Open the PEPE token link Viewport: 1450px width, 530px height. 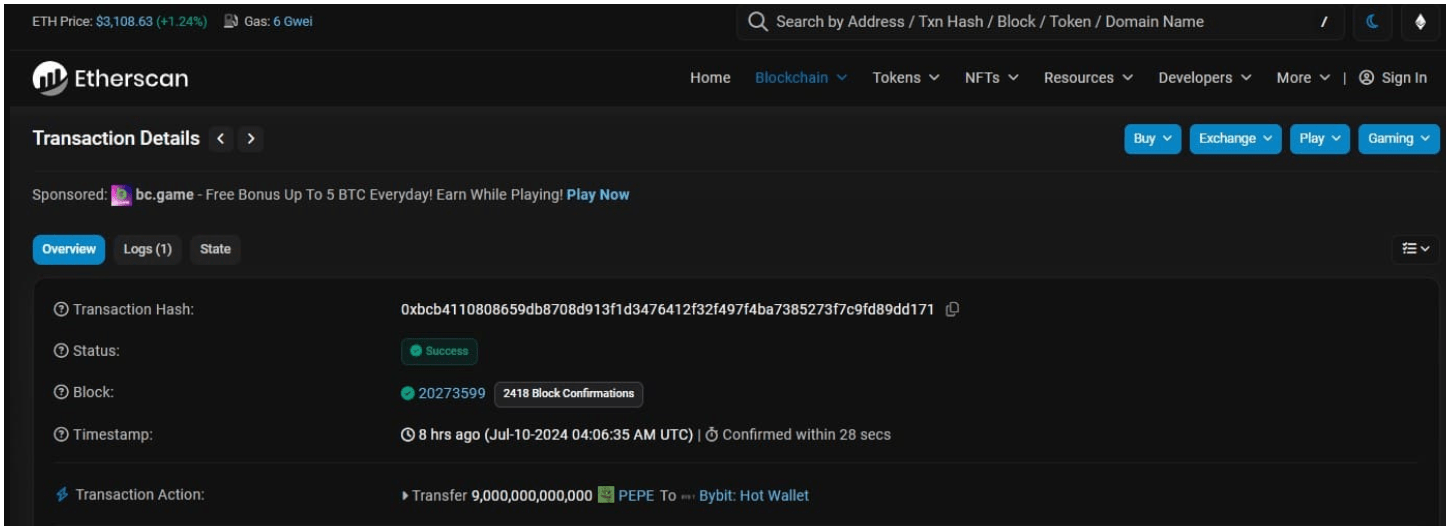[636, 496]
